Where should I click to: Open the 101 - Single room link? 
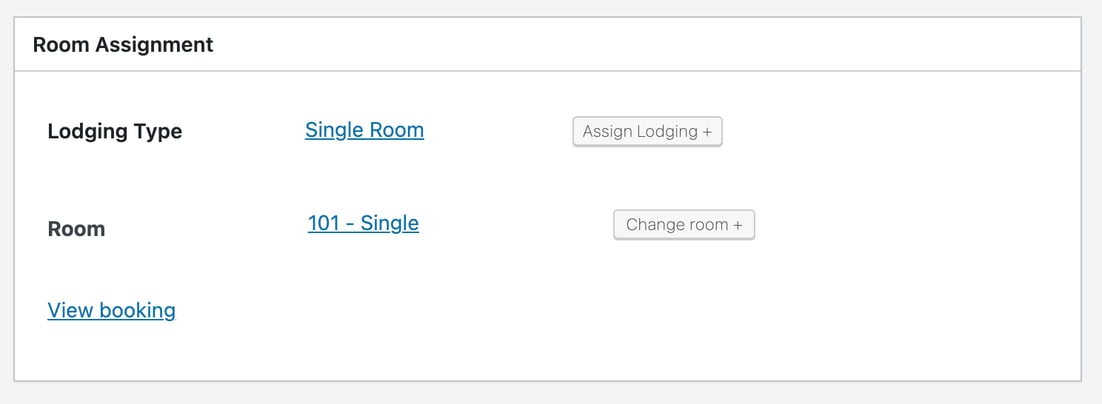click(x=363, y=223)
